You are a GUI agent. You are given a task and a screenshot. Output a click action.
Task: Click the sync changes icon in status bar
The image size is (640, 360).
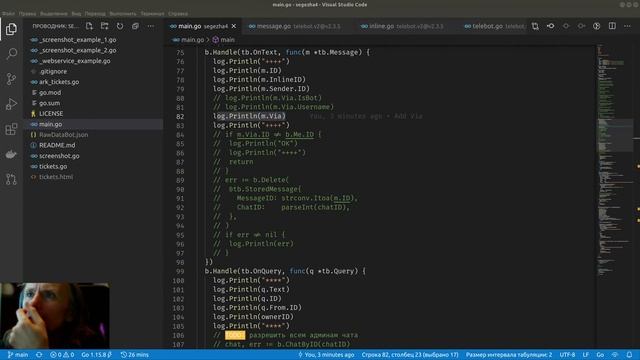click(39, 355)
